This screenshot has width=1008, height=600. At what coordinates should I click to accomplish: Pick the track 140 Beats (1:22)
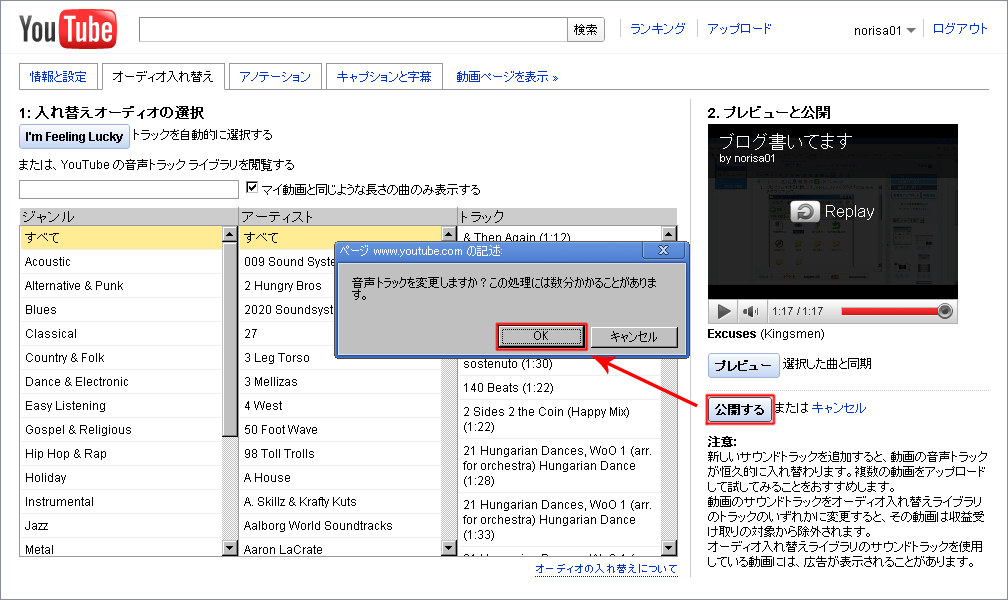(x=560, y=388)
